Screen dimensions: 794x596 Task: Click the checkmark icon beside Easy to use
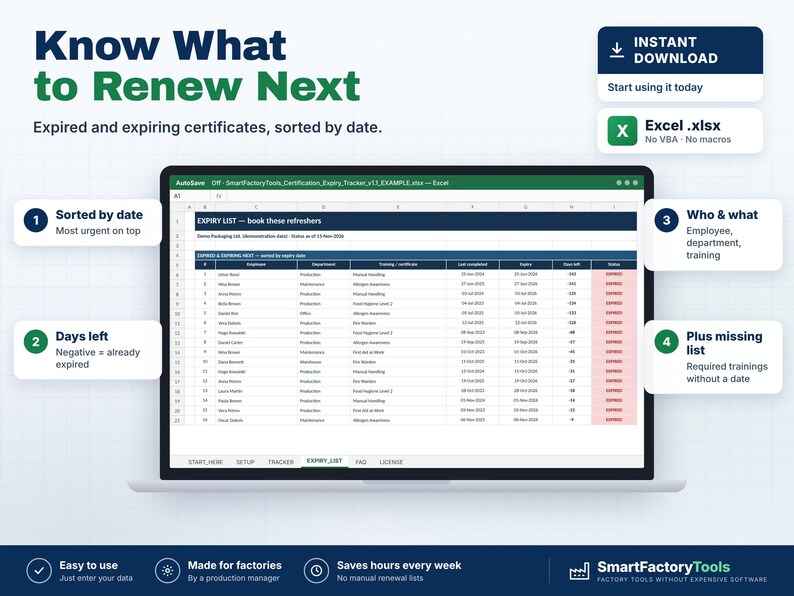tap(39, 571)
